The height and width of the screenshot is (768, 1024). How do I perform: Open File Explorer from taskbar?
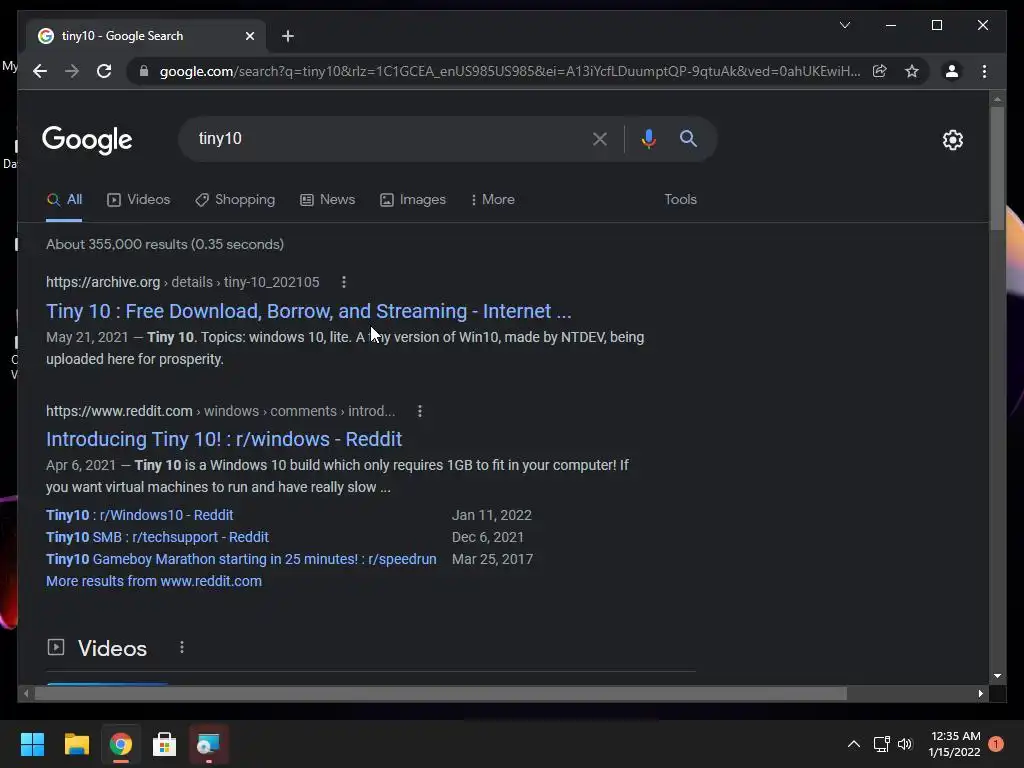click(x=76, y=744)
